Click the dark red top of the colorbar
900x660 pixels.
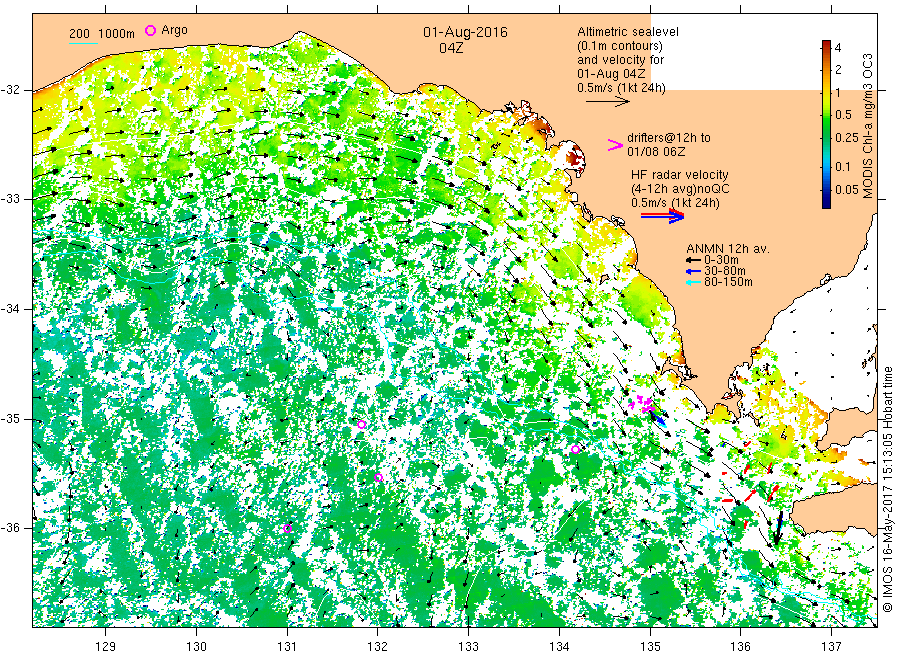(826, 44)
